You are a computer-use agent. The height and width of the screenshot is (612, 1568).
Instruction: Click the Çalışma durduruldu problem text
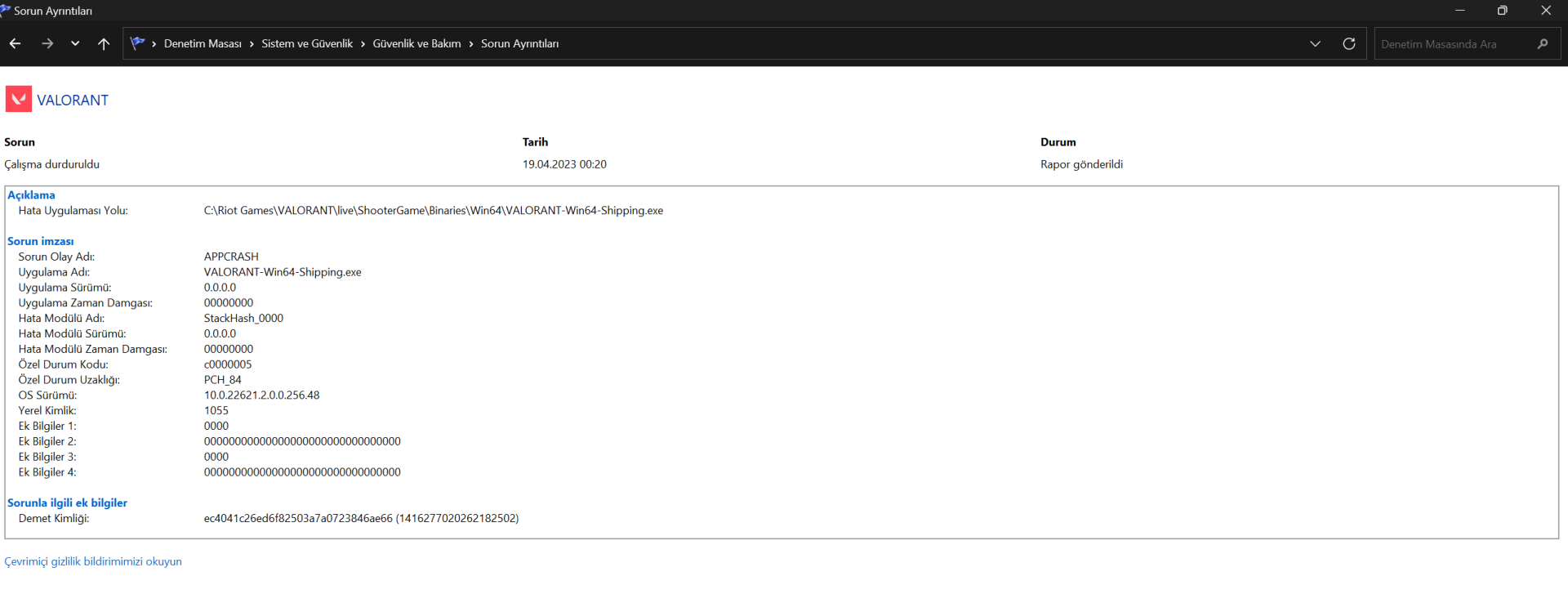click(51, 164)
